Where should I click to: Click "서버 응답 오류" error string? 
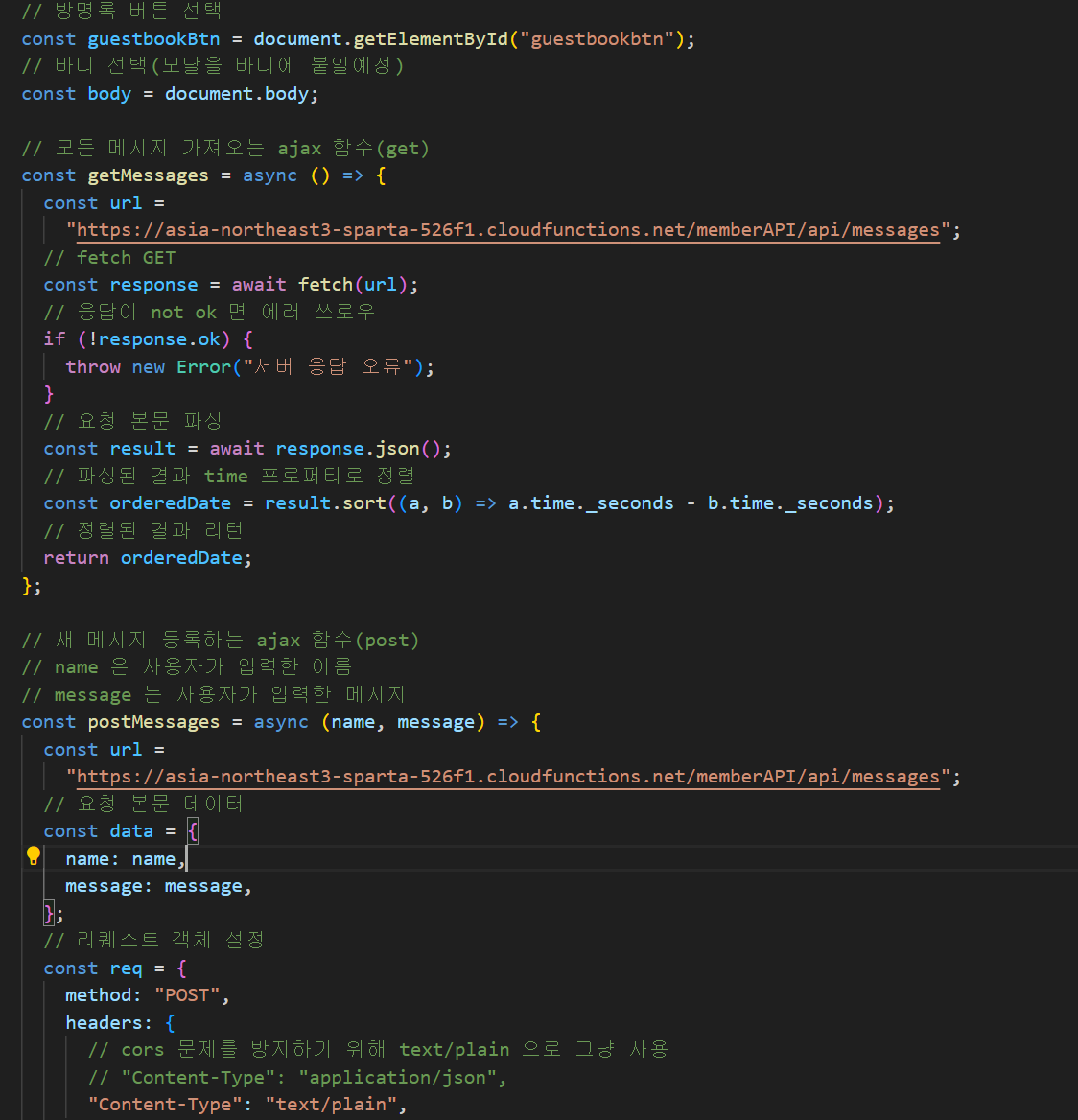point(328,367)
